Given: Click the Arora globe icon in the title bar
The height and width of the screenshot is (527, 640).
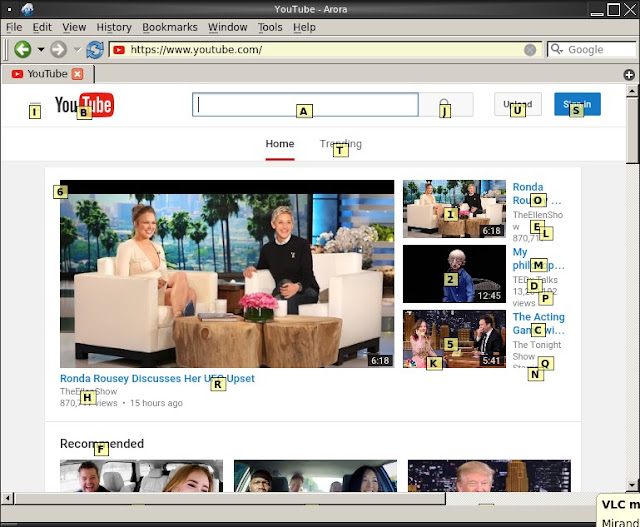Looking at the screenshot, I should 27,9.
